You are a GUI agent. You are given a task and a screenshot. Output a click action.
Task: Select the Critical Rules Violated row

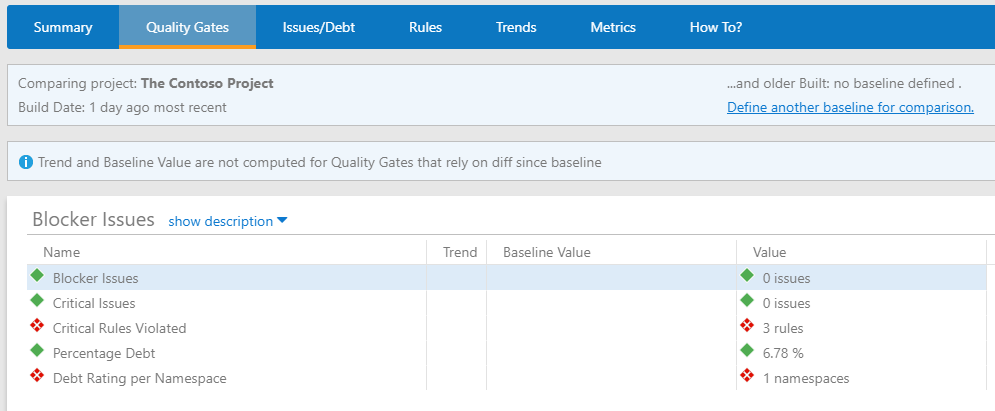(x=119, y=328)
